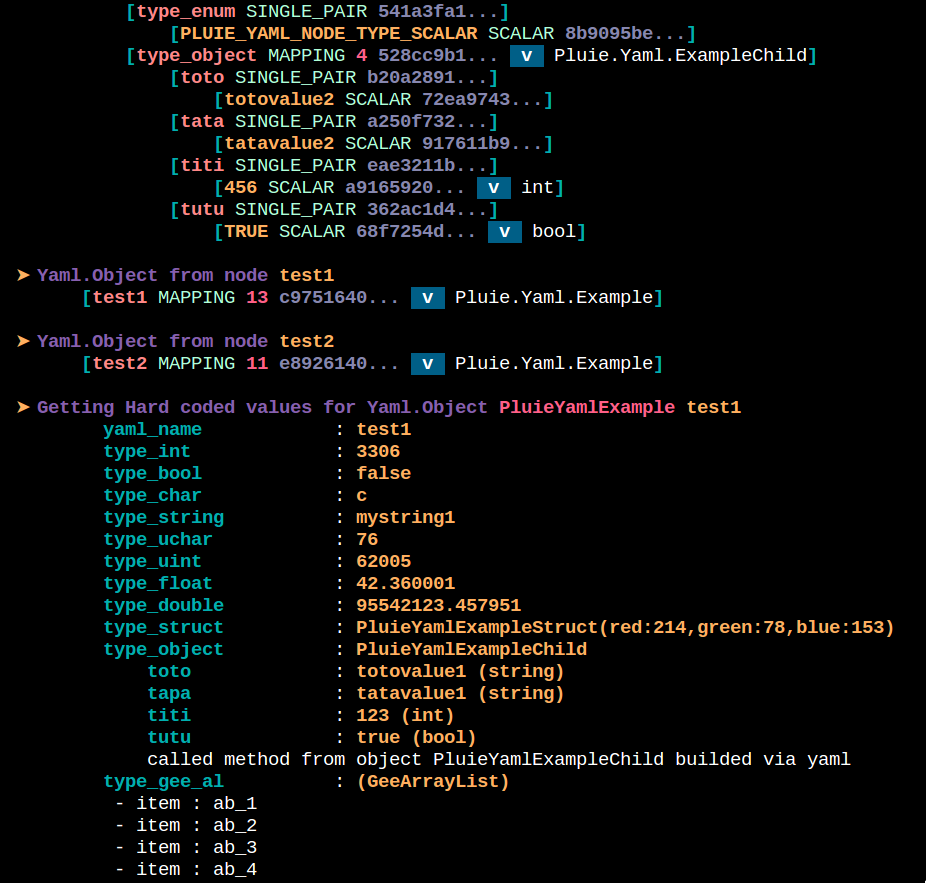Click the hash '68f7254d...'
This screenshot has height=883, width=926.
pyautogui.click(x=416, y=232)
